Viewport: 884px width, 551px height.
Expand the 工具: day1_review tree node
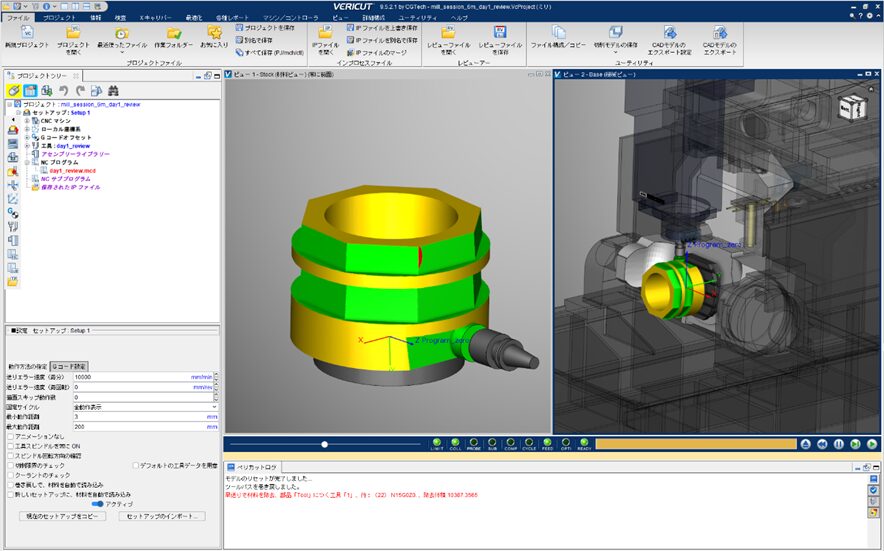pos(28,145)
